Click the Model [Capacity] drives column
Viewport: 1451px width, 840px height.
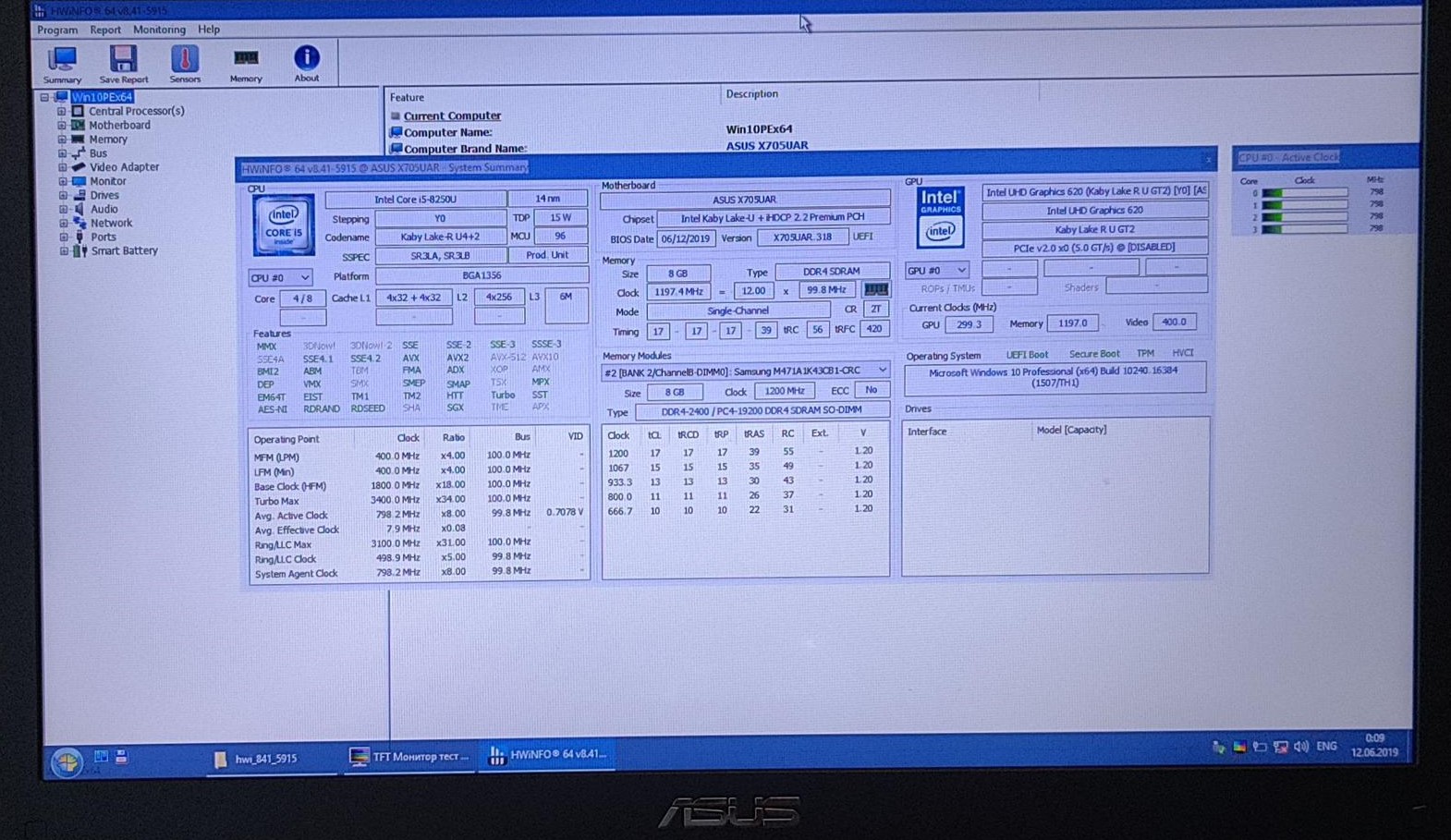pos(1071,430)
